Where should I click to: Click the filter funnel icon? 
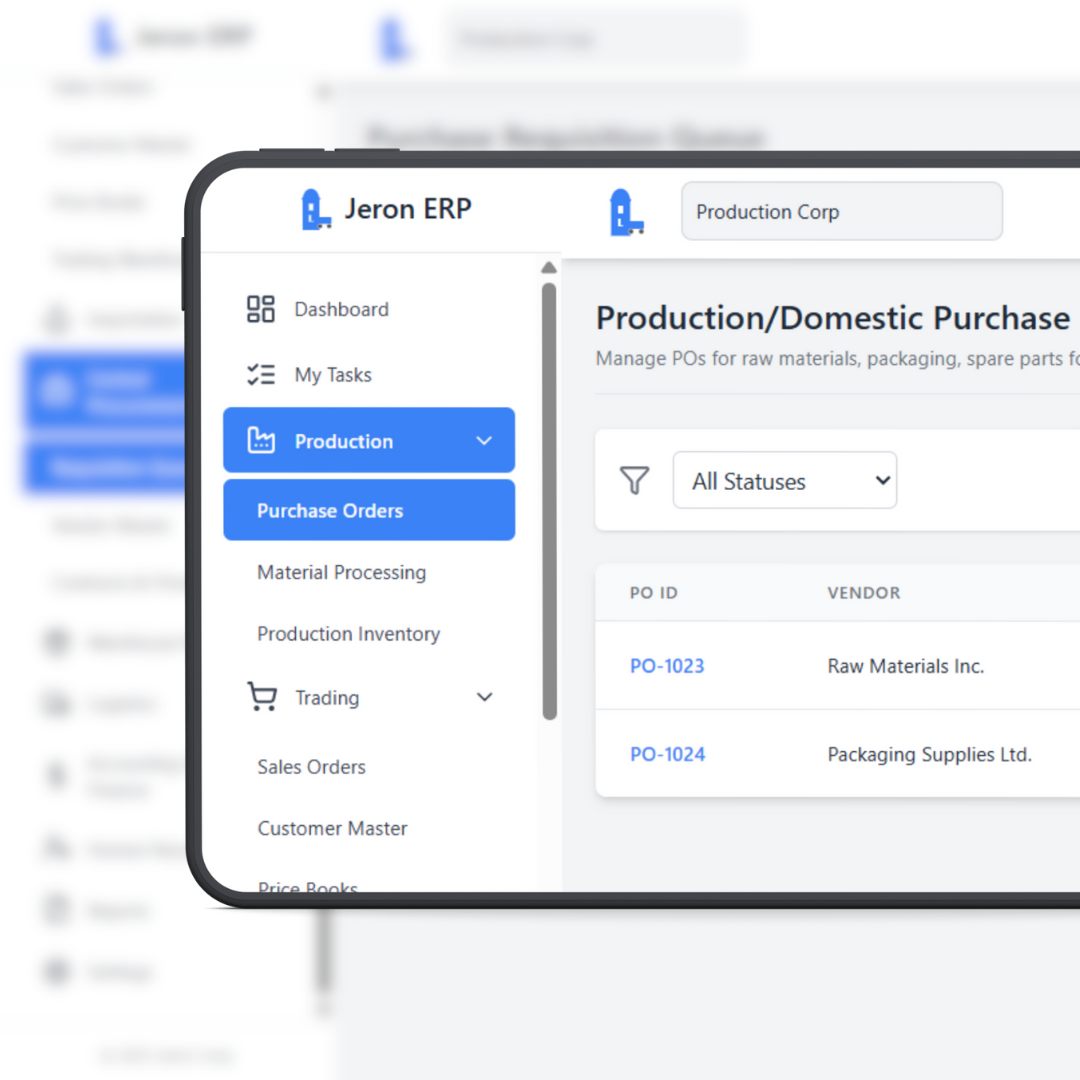(x=635, y=481)
